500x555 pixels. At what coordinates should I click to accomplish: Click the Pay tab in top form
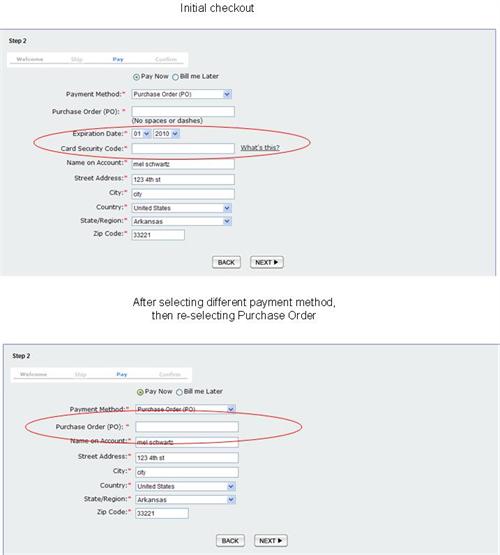point(118,59)
